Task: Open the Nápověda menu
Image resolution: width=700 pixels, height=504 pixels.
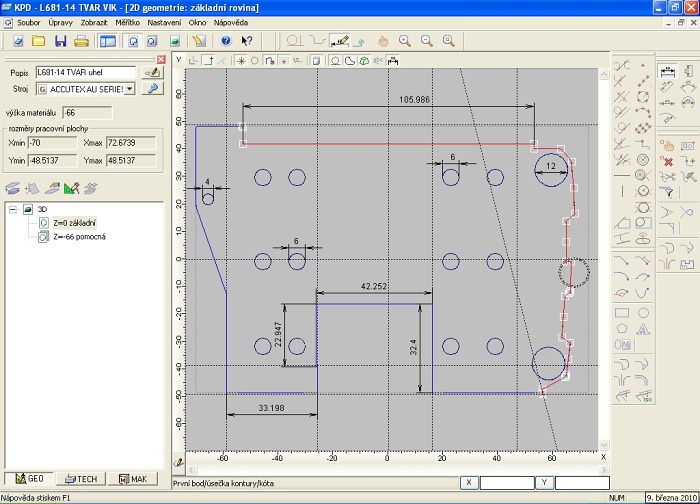Action: (x=230, y=22)
